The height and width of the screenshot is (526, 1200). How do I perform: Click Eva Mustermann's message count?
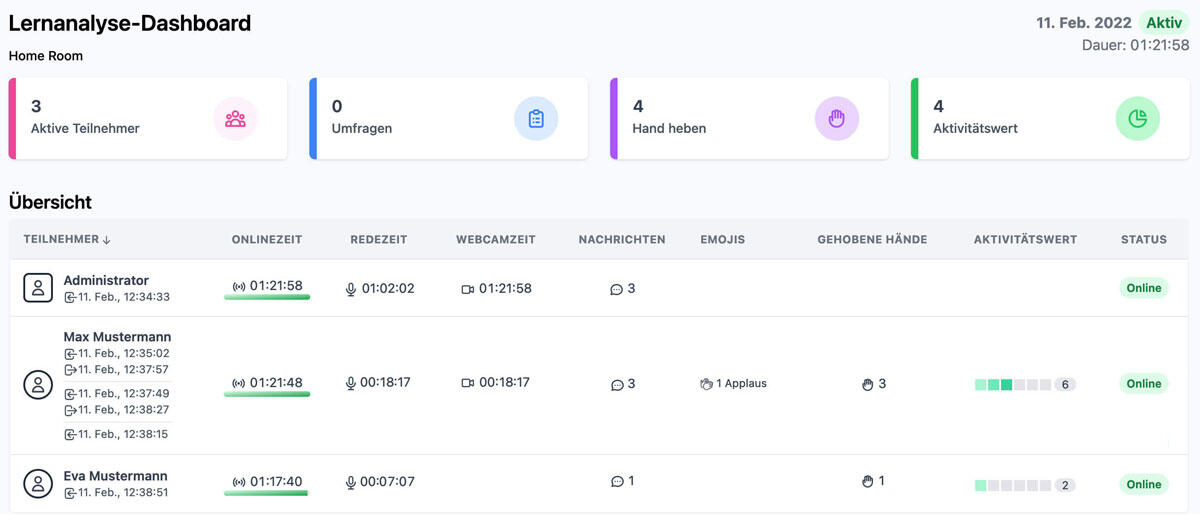(x=622, y=481)
